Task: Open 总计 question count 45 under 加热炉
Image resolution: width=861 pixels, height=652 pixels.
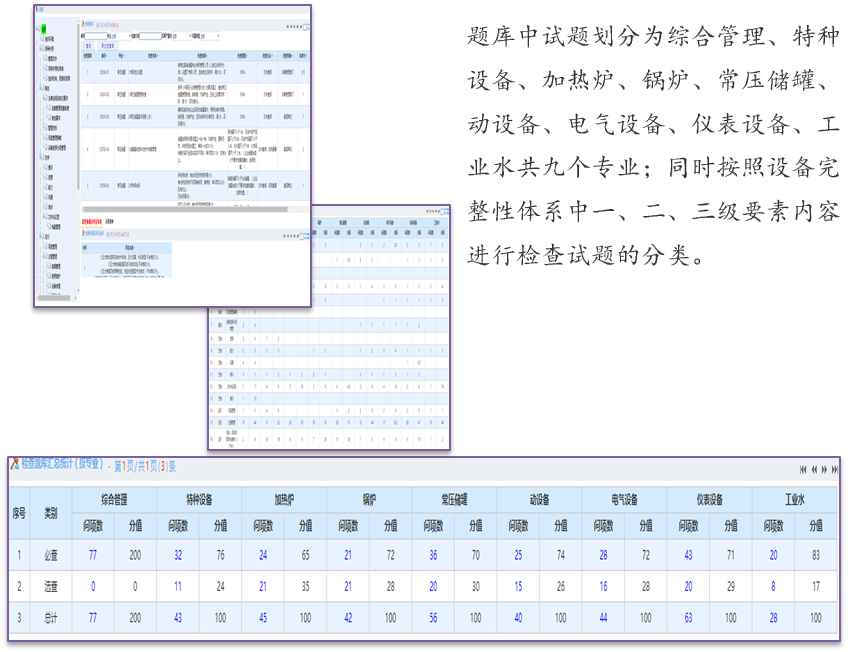Action: pyautogui.click(x=263, y=618)
